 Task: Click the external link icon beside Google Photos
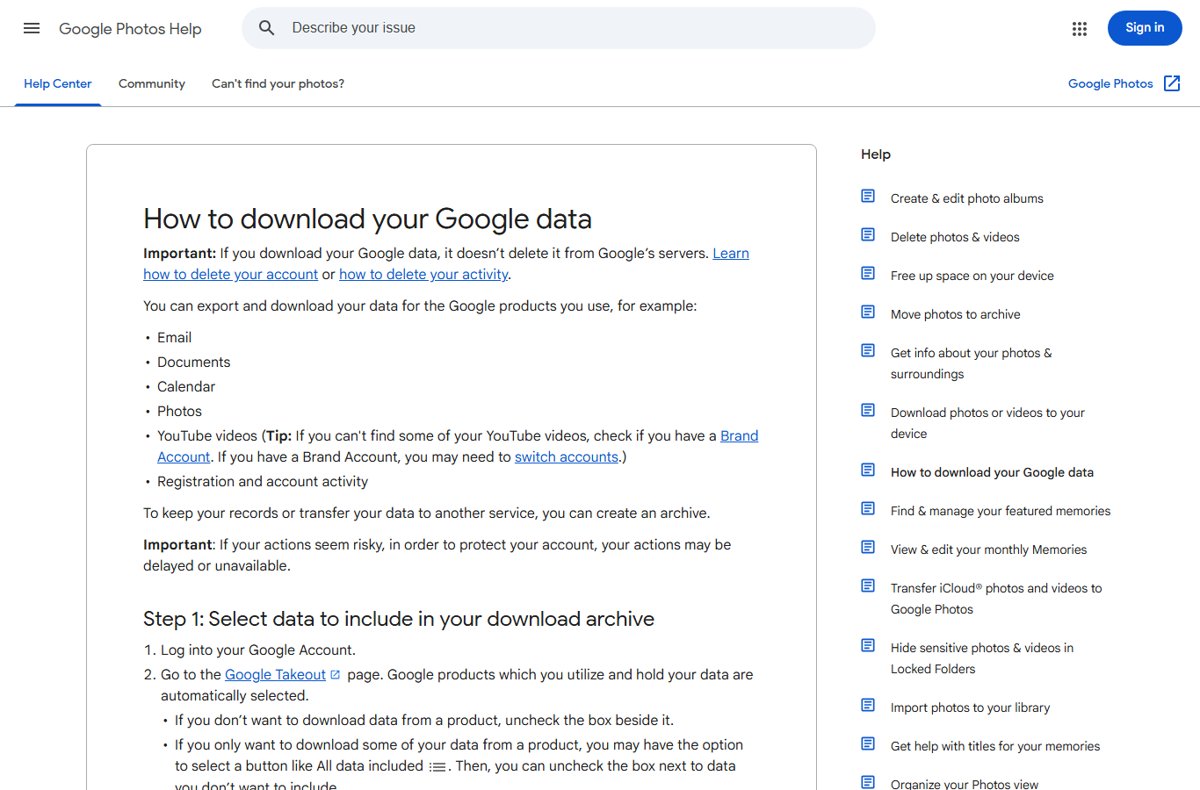pyautogui.click(x=1172, y=84)
